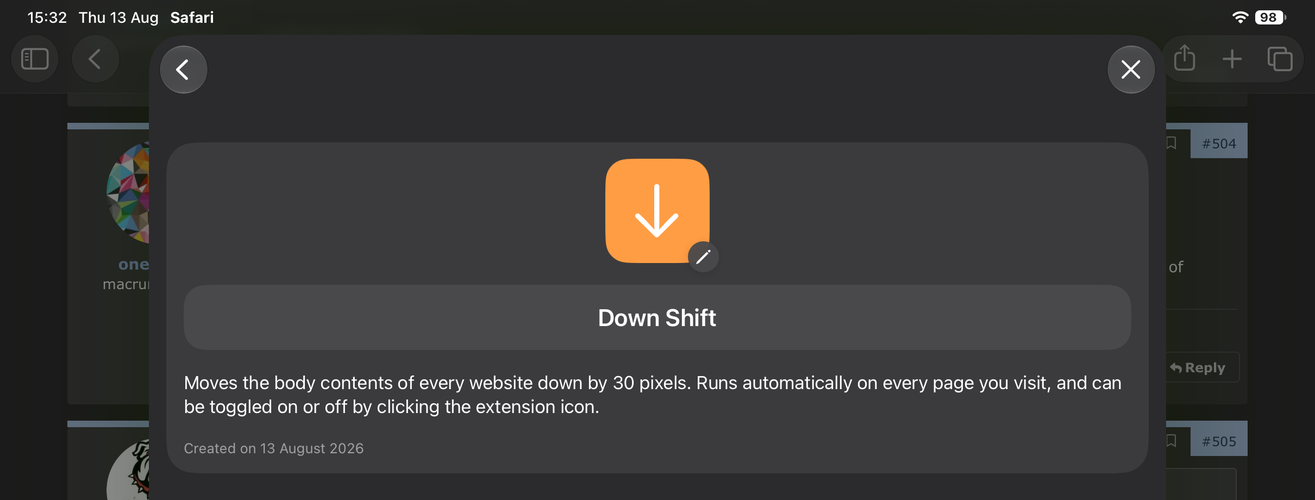Screen dimensions: 1315x500
Task: Go back with Safari's toolbar back arrow
Action: [95, 59]
